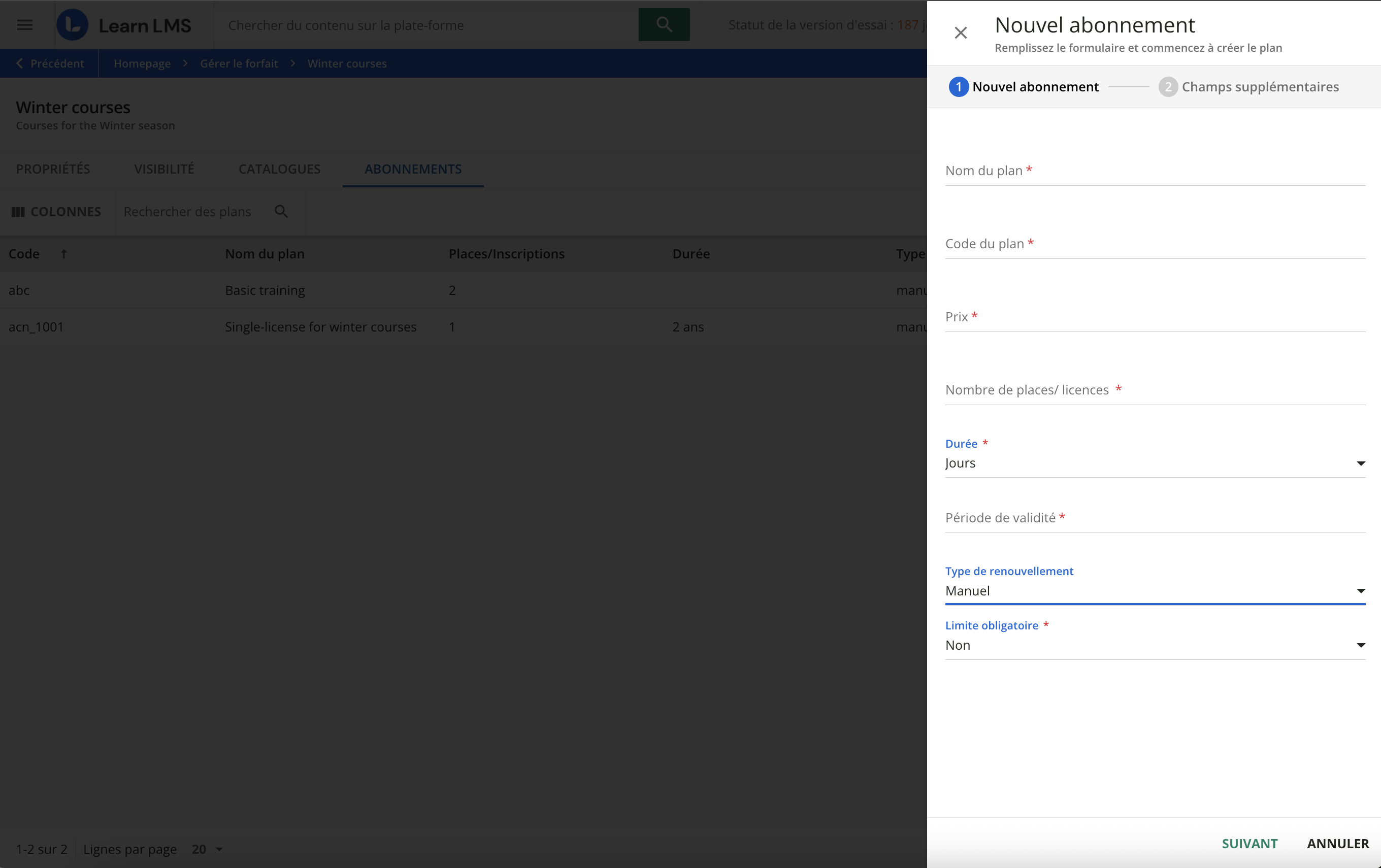Click the Learn LMS logo
This screenshot has height=868, width=1381.
124,25
